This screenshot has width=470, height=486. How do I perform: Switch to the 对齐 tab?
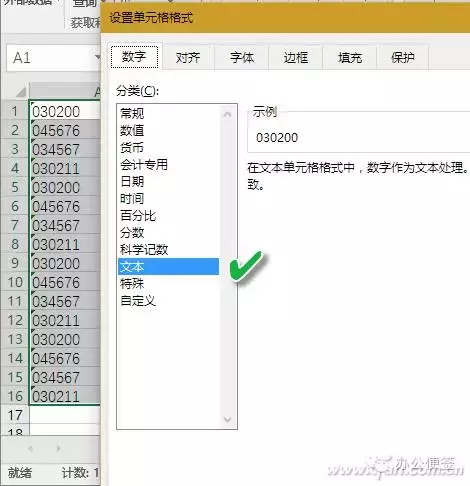[188, 58]
